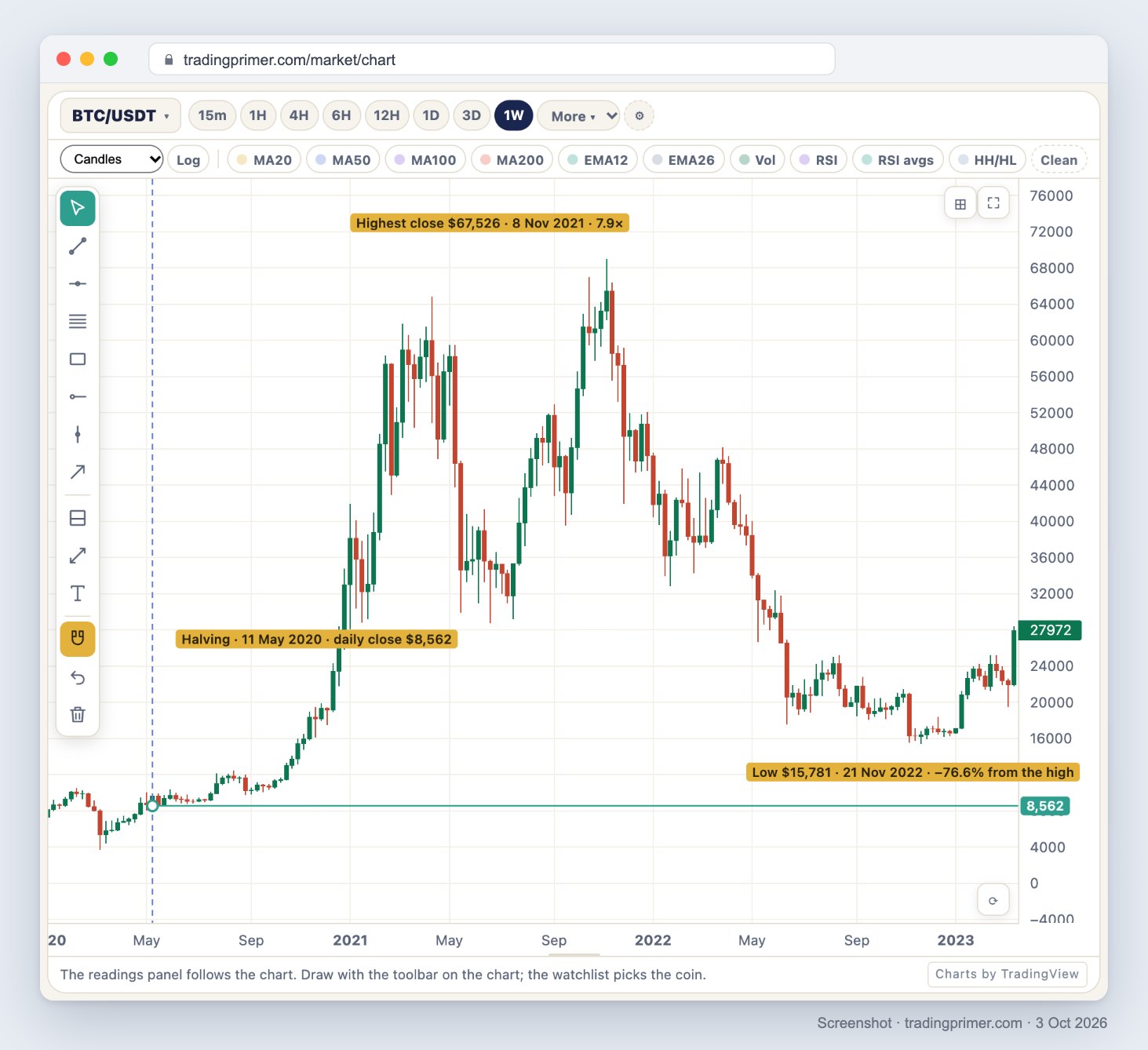Pick the diagonal arrow drawing tool
The height and width of the screenshot is (1050, 1148).
click(78, 472)
